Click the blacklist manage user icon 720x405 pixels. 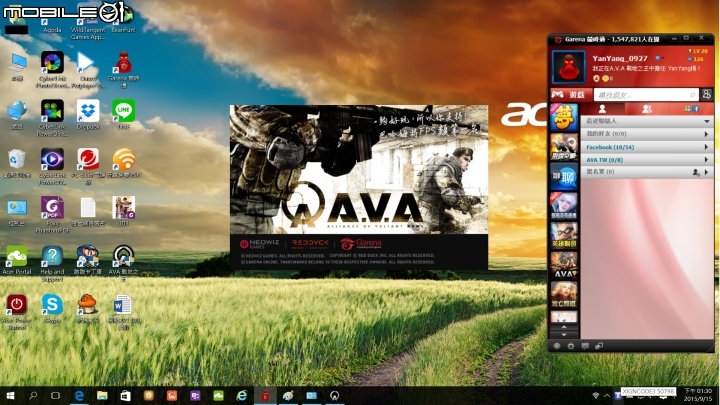click(696, 172)
